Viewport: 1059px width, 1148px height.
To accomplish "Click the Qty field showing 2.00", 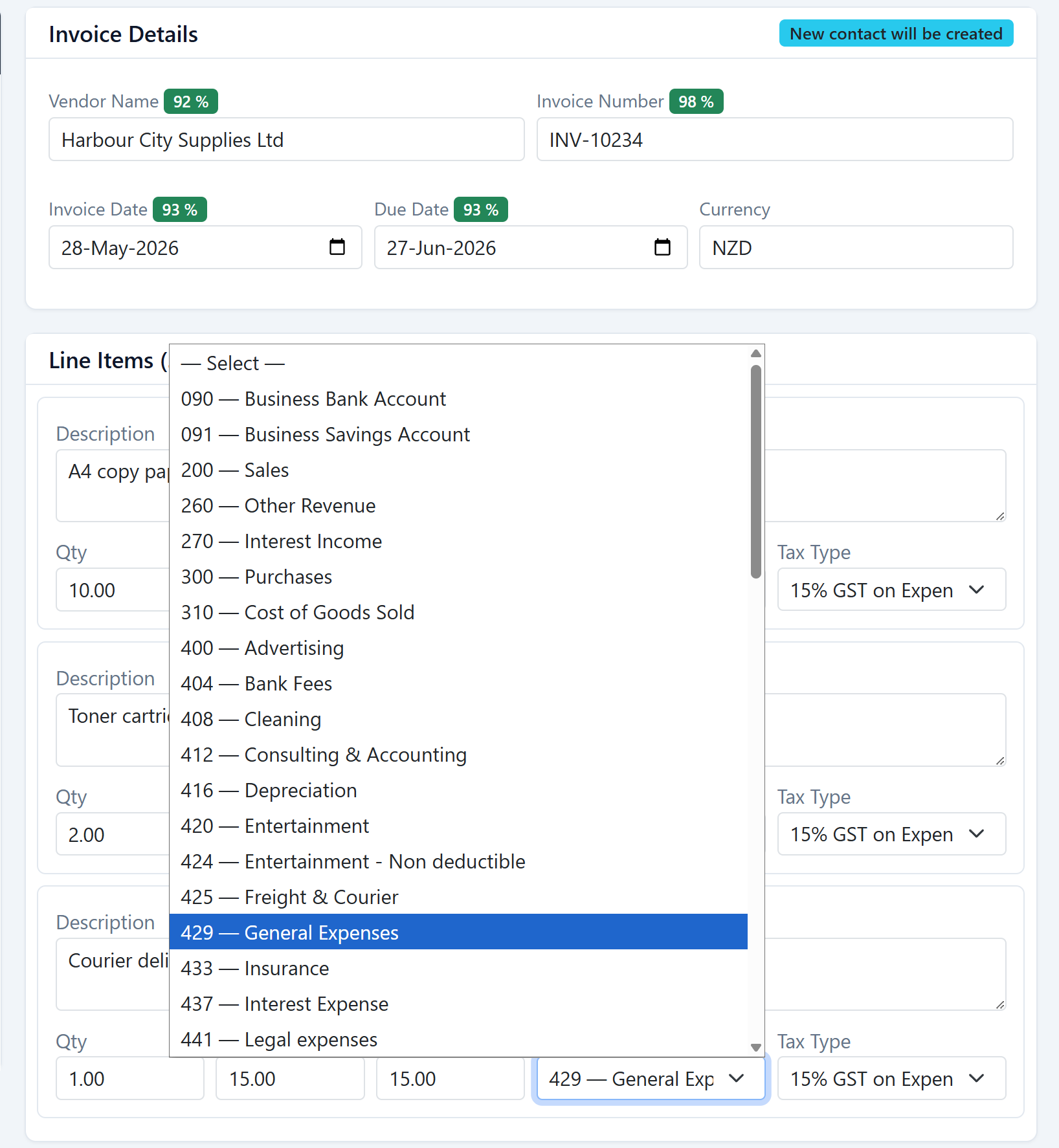I will (113, 834).
